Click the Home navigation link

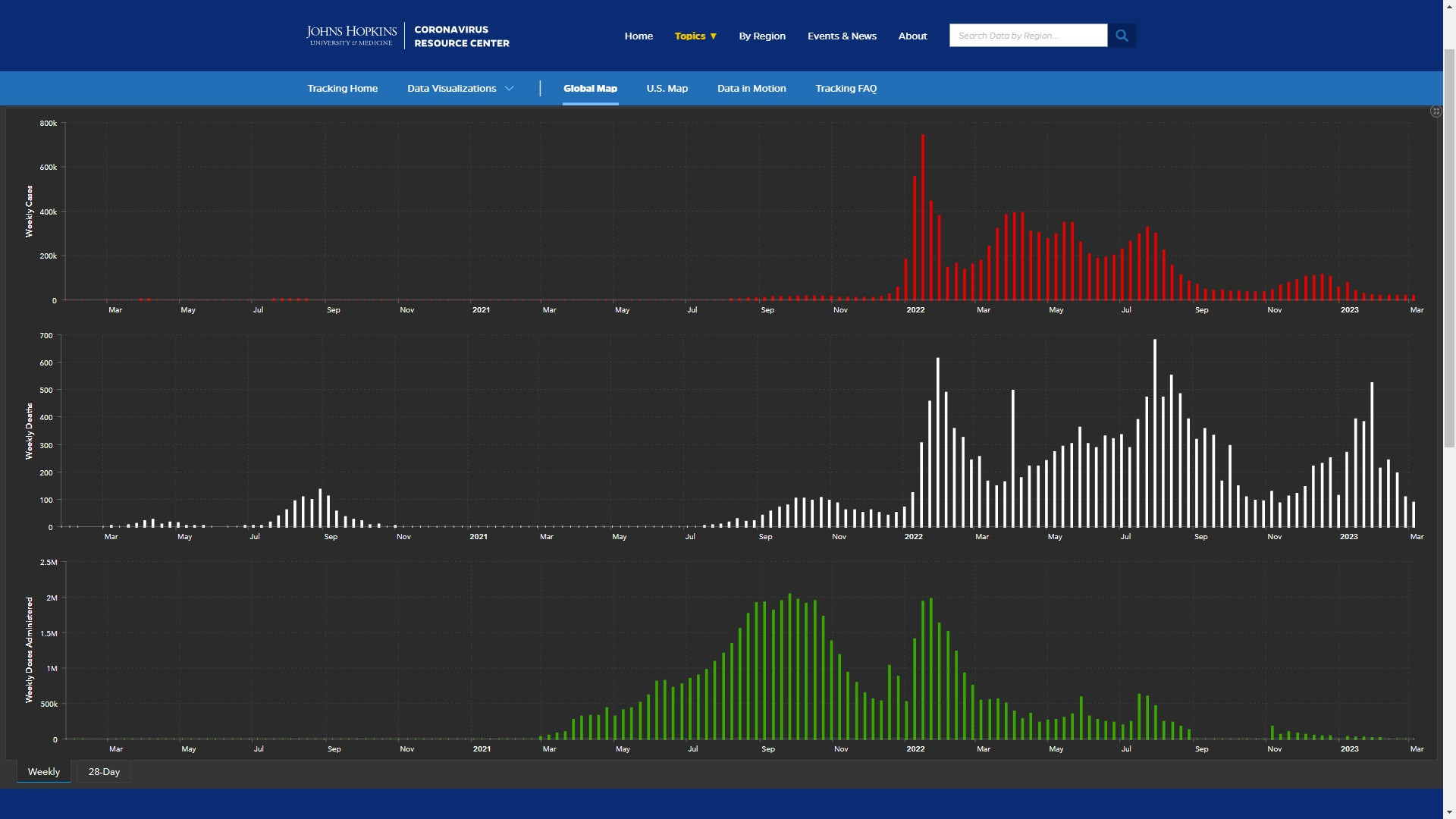click(639, 36)
